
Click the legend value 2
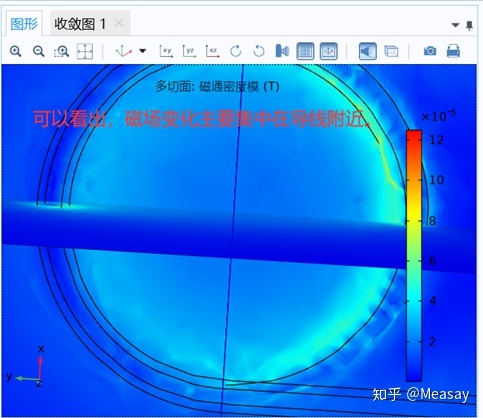click(433, 342)
